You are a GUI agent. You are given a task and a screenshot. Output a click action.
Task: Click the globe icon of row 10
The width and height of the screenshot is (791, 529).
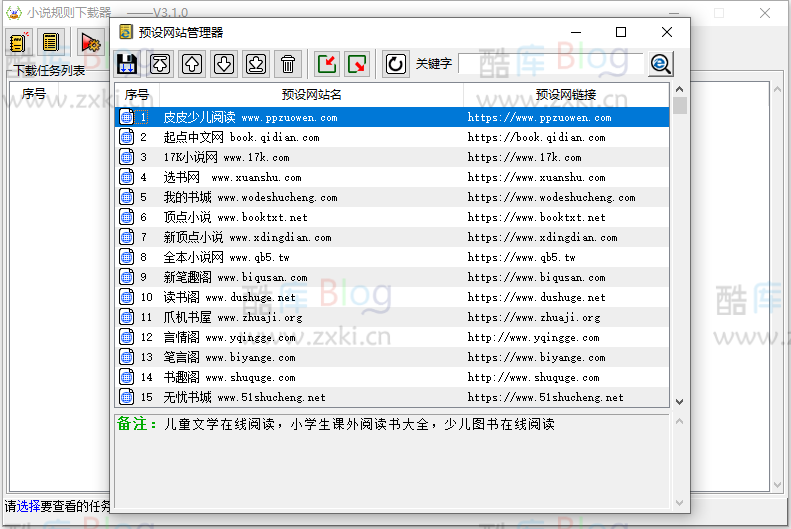point(127,298)
